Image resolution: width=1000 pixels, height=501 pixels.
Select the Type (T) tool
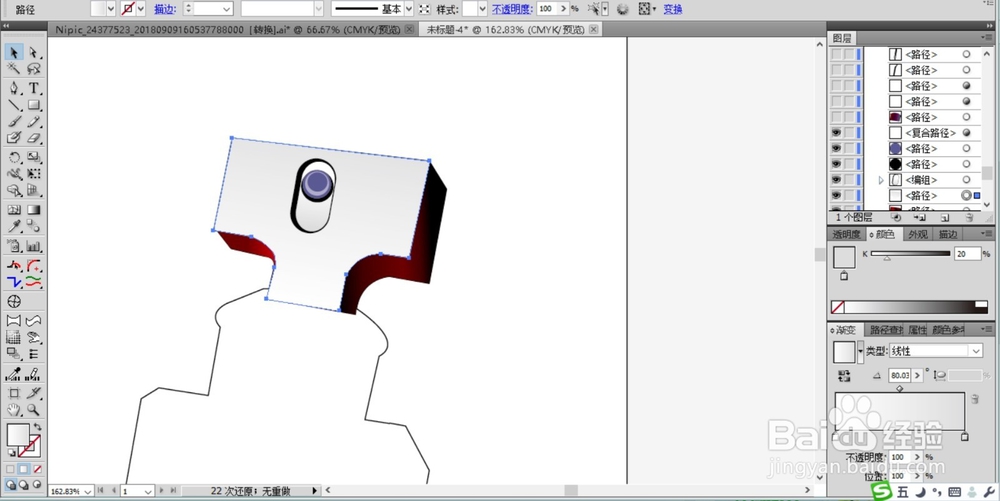tap(33, 88)
